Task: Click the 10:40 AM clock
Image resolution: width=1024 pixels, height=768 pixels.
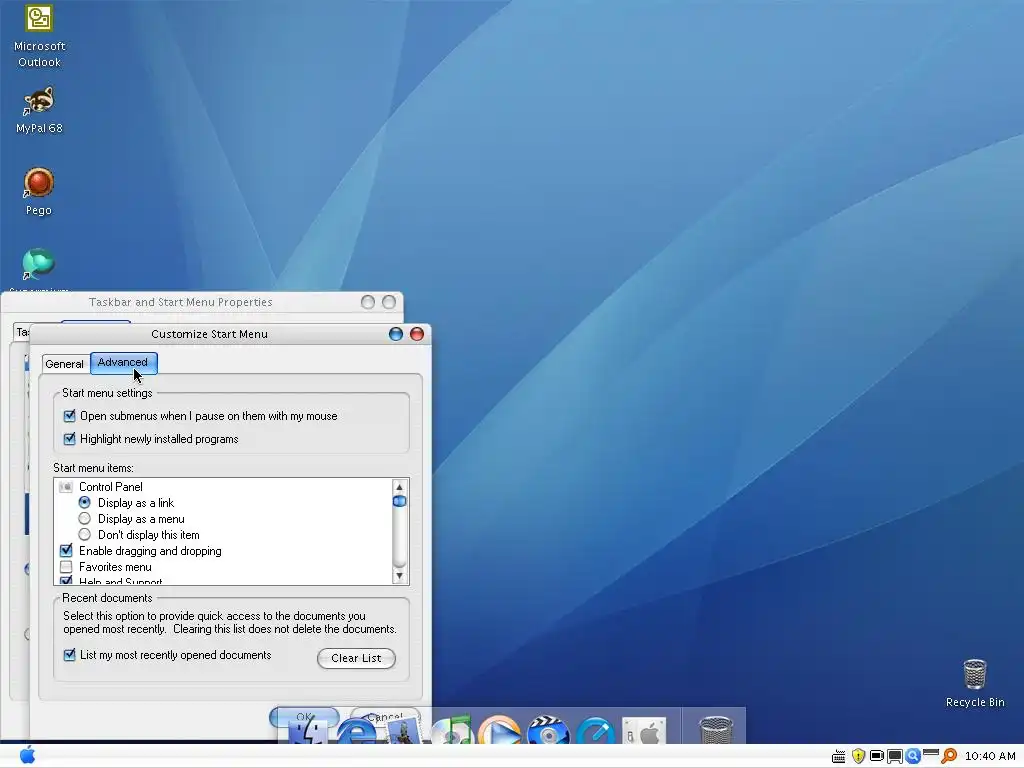Action: coord(990,756)
